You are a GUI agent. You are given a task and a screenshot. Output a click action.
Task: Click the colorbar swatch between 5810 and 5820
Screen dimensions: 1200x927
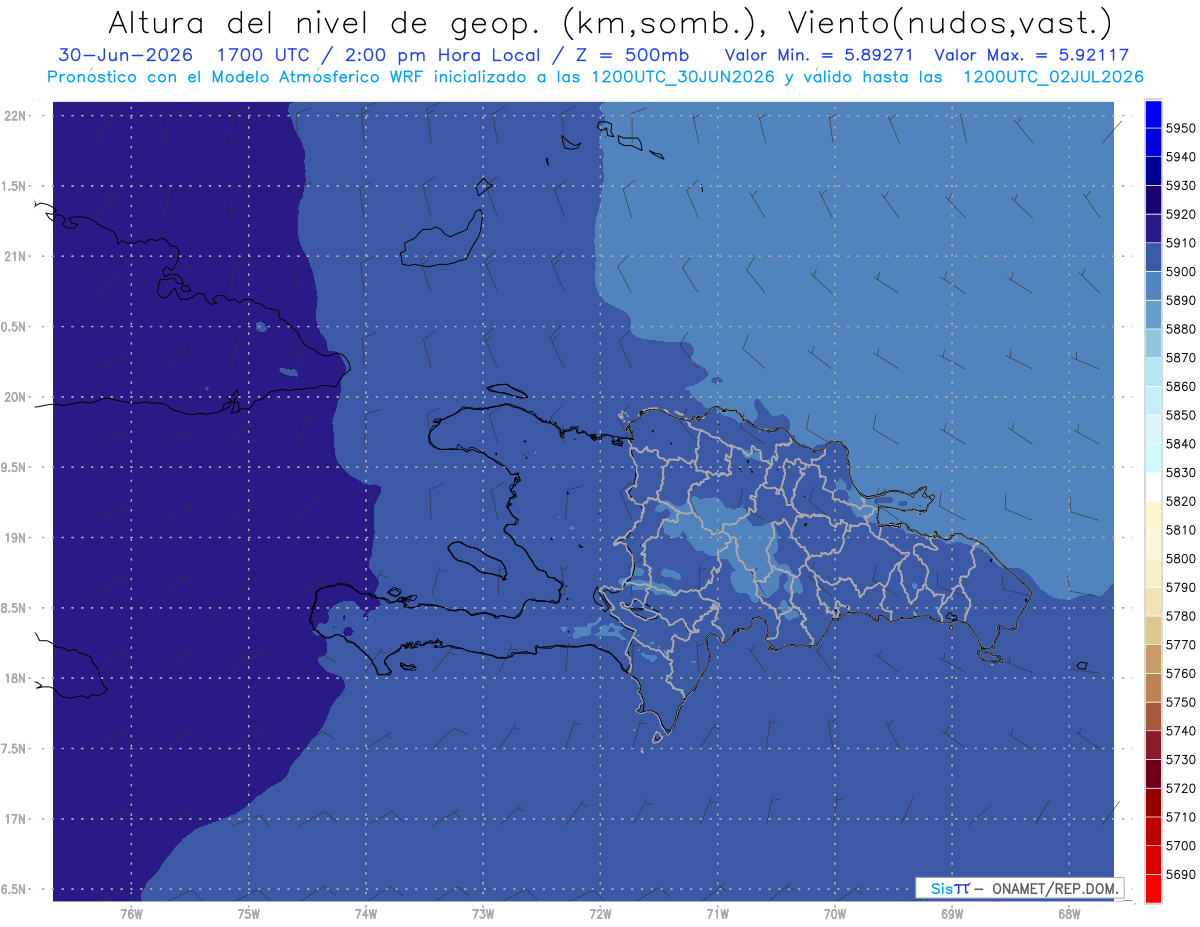pos(1153,516)
